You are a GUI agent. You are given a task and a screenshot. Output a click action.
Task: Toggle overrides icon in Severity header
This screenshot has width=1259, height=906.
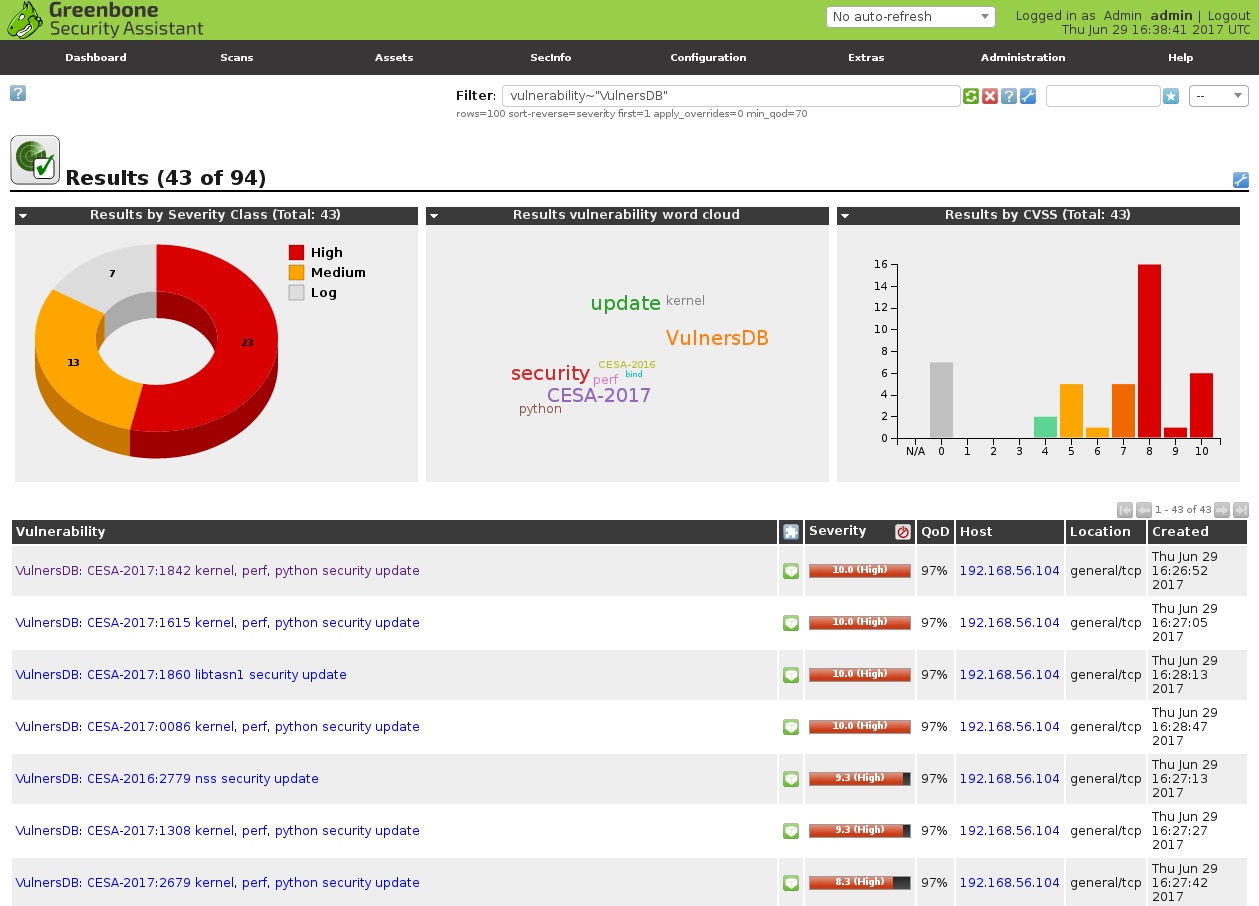point(903,532)
